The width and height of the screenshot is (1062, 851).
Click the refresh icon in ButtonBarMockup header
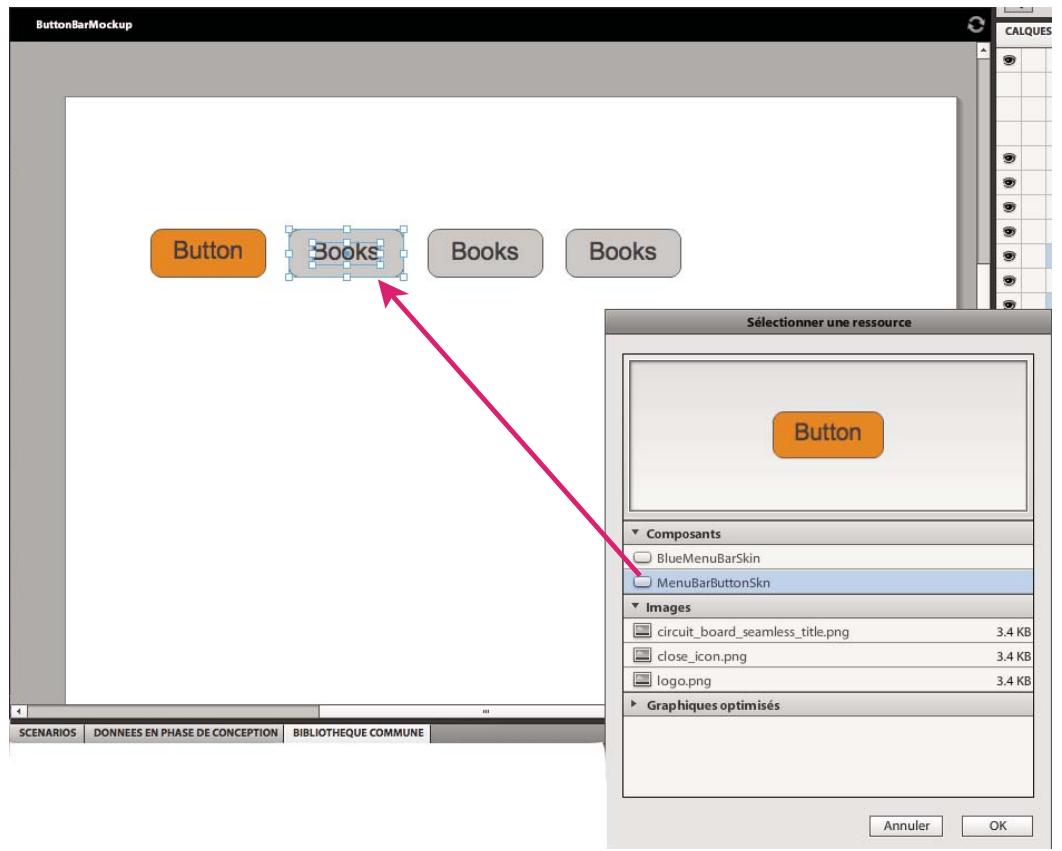coord(975,24)
